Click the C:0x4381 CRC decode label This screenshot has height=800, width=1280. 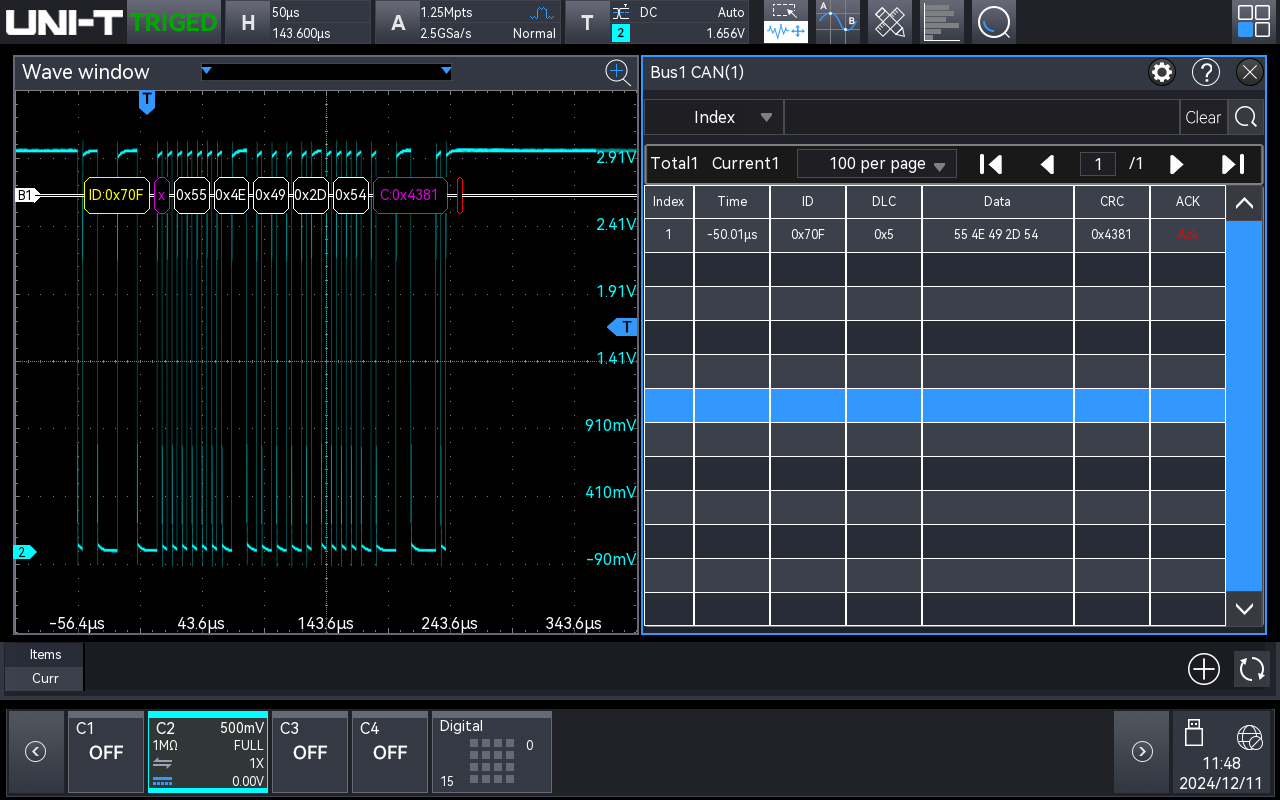(410, 195)
